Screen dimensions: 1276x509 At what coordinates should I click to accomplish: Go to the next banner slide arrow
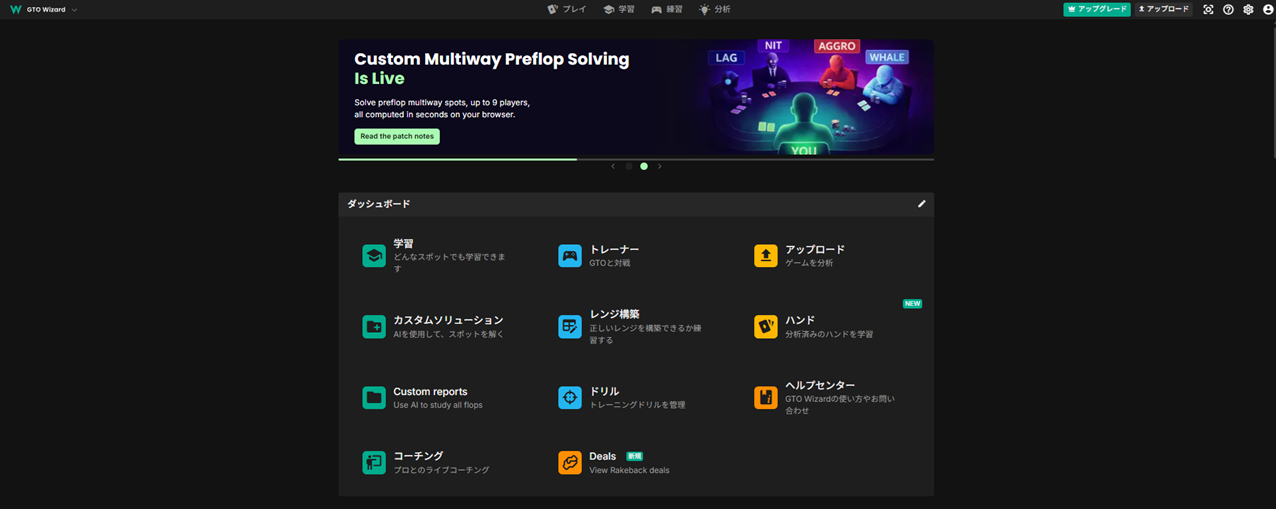(660, 167)
